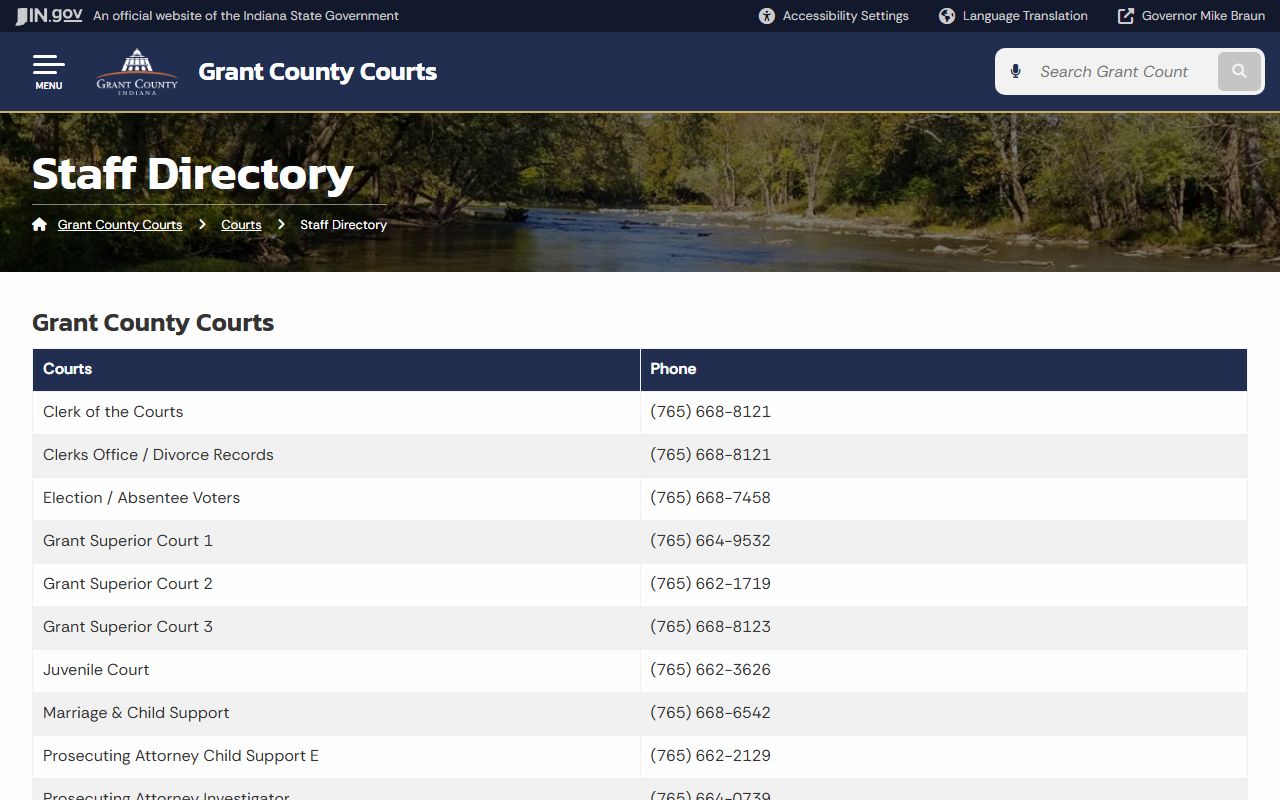The width and height of the screenshot is (1280, 800).
Task: Click phone number (765) 664-9532
Action: click(710, 541)
